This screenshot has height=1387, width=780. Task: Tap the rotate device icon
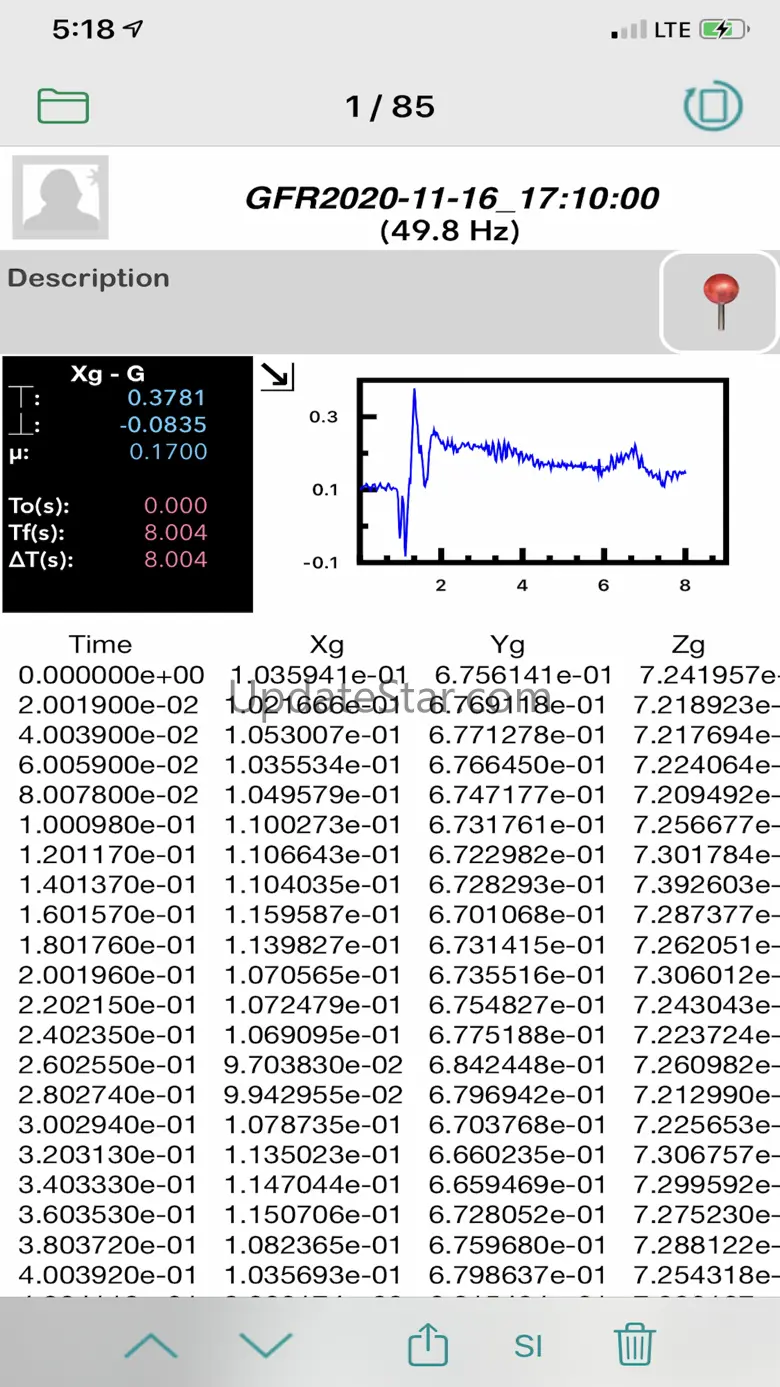coord(712,105)
